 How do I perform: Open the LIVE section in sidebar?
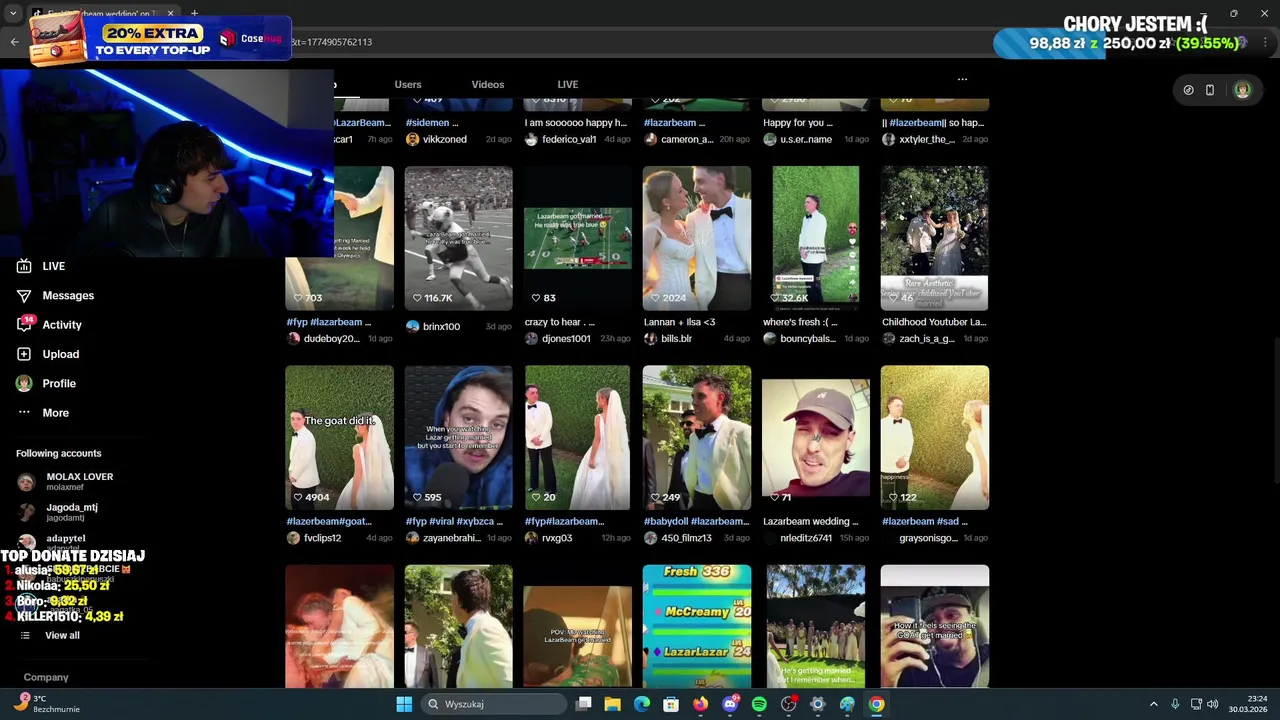coord(41,266)
